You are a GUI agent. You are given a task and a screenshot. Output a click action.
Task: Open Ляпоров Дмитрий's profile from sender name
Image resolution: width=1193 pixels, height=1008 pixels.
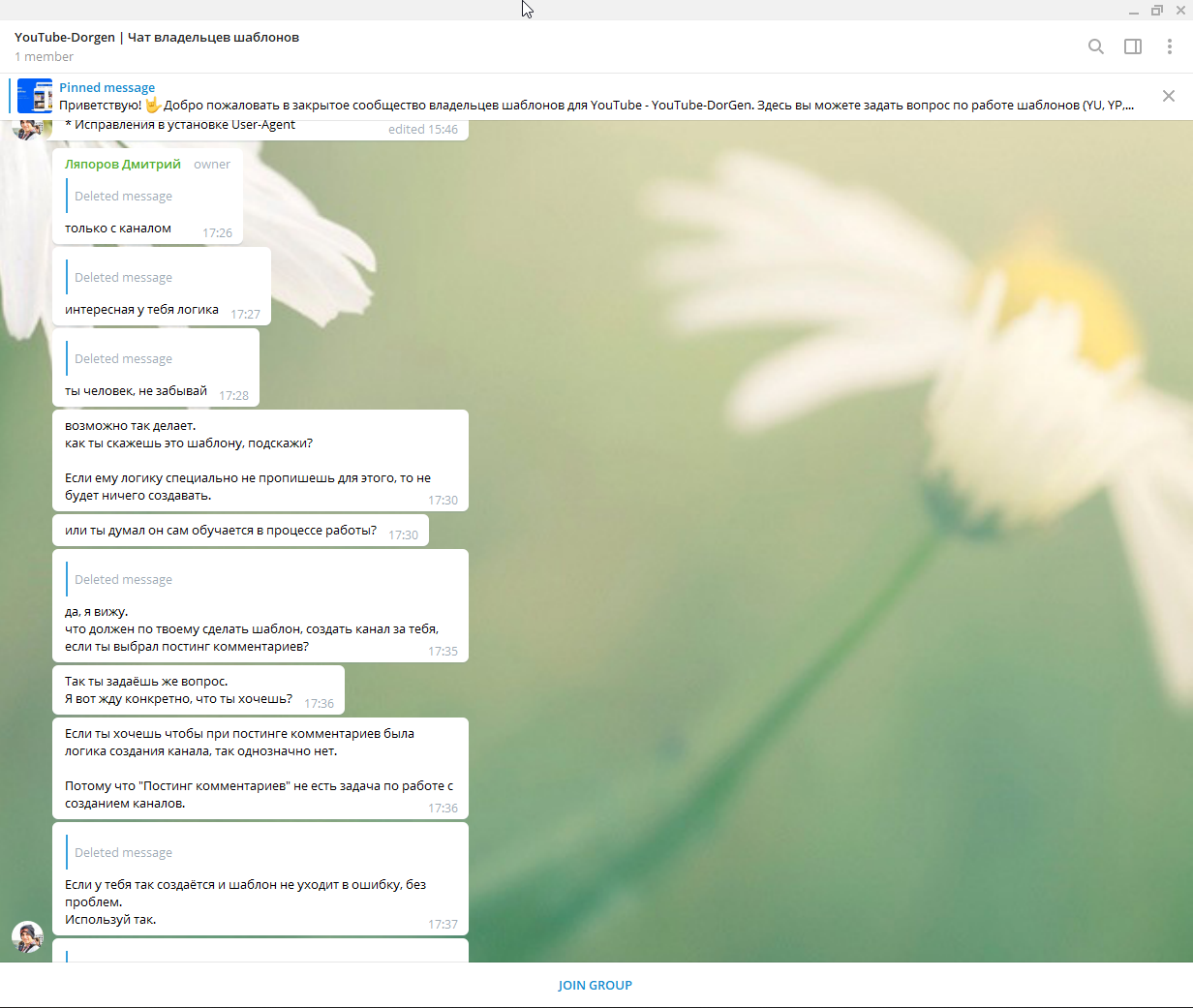coord(123,164)
